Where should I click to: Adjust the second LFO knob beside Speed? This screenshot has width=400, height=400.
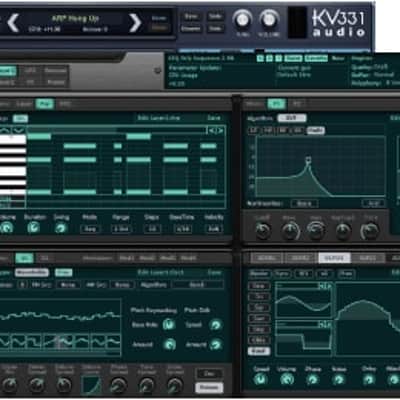tap(286, 379)
